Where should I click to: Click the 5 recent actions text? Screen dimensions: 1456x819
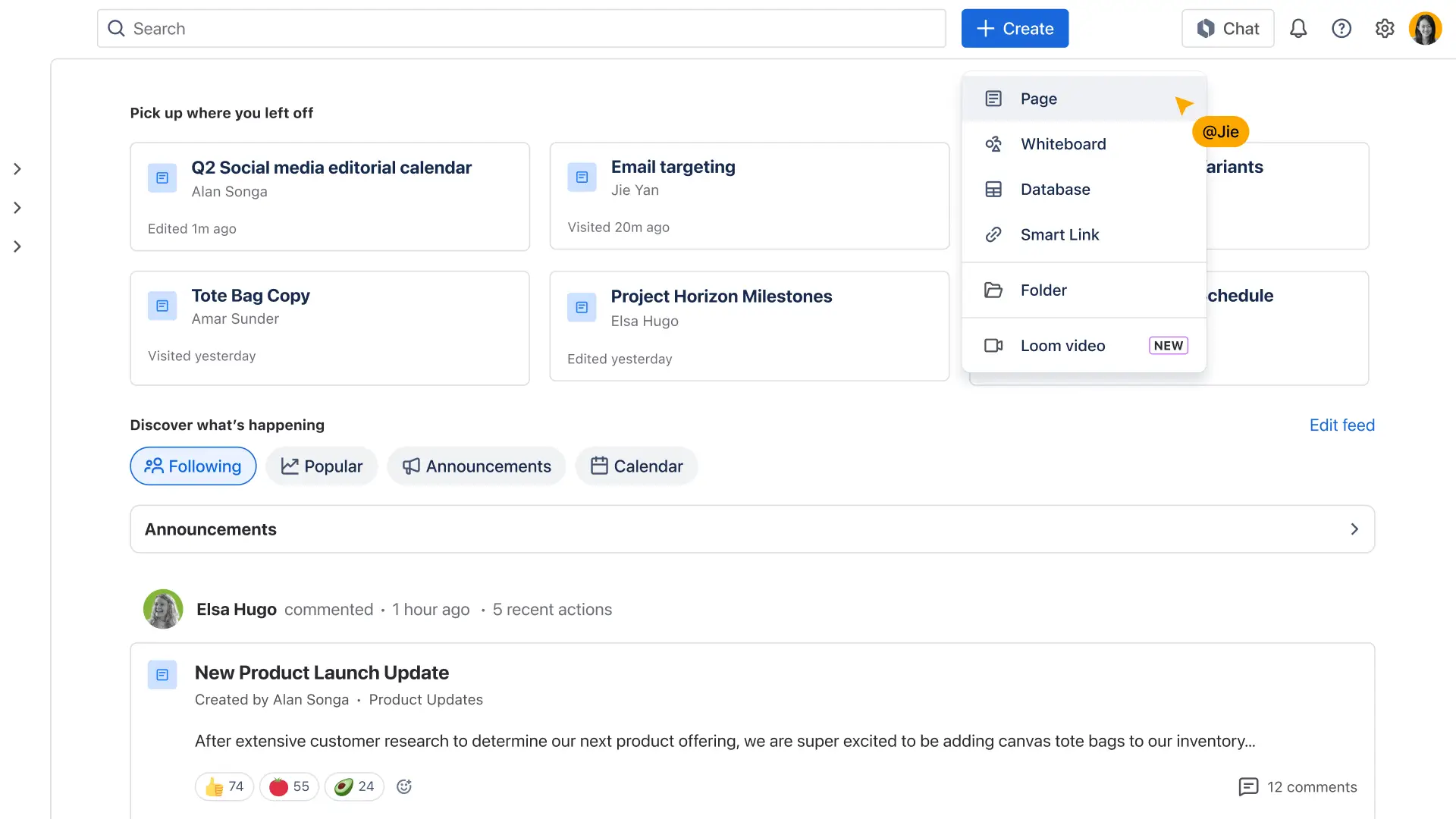point(552,610)
